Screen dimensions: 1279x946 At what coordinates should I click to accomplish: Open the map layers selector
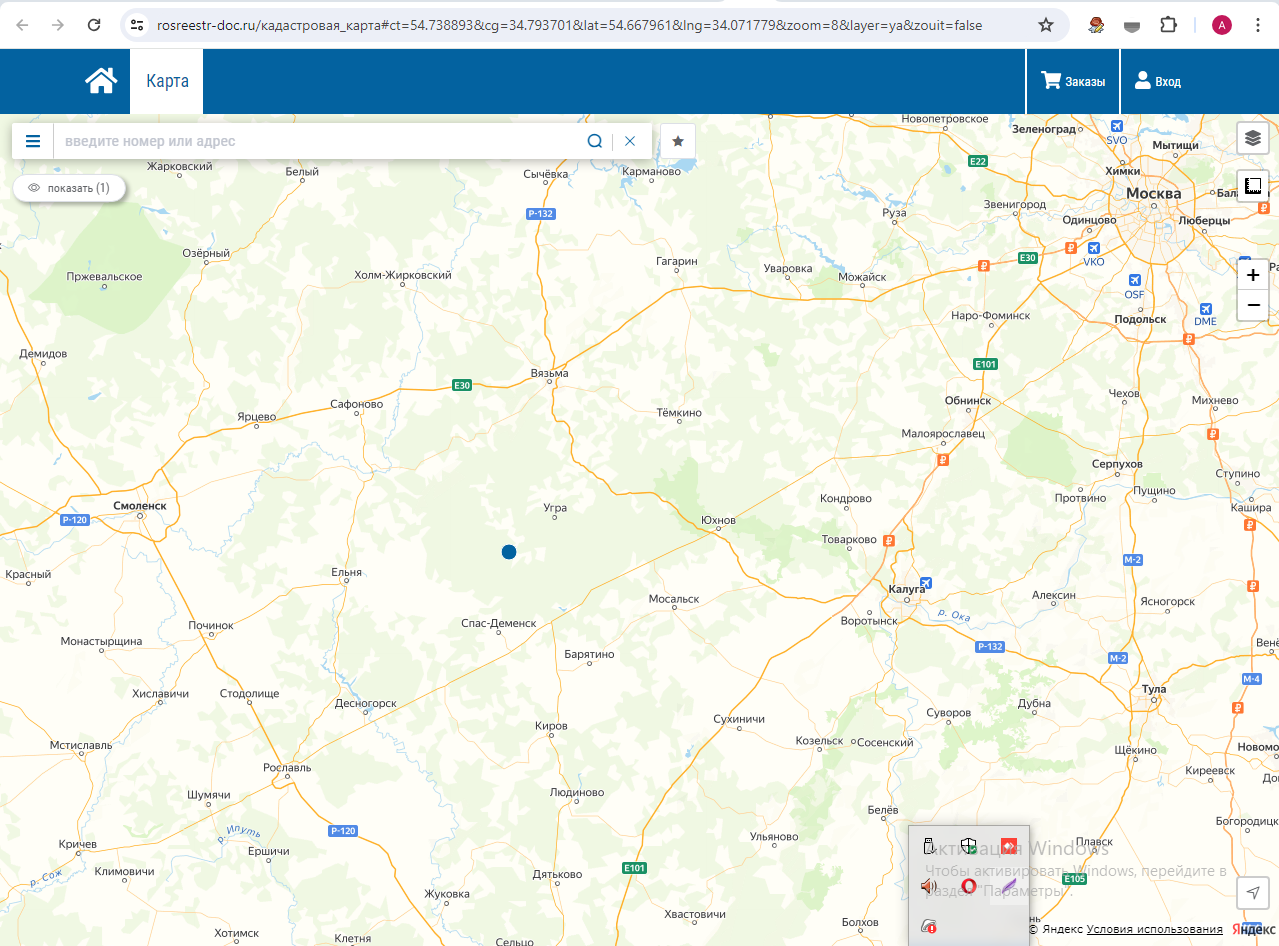[x=1253, y=138]
